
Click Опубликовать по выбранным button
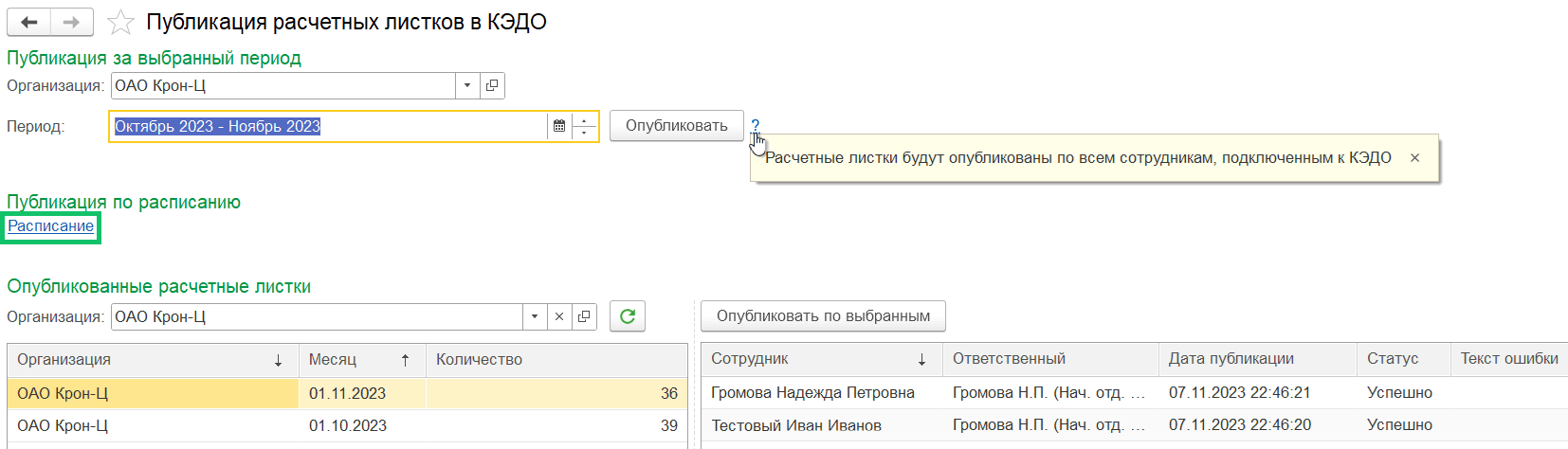pyautogui.click(x=823, y=316)
